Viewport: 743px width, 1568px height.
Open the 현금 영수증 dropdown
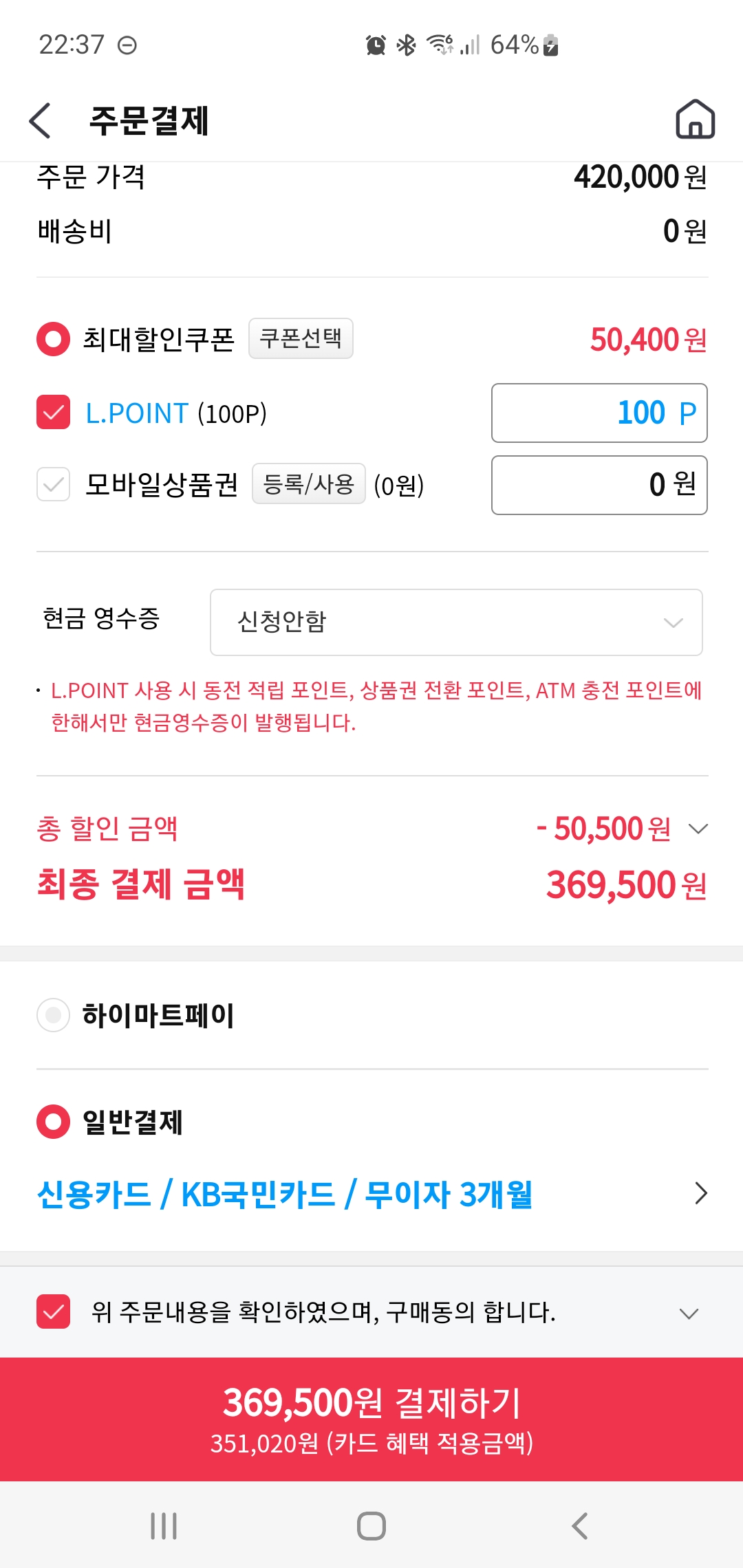click(x=455, y=622)
